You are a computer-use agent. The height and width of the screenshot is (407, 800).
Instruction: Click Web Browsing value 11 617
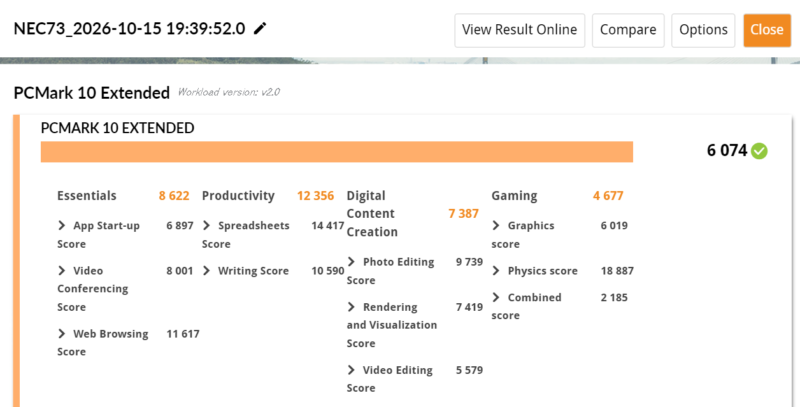[183, 334]
